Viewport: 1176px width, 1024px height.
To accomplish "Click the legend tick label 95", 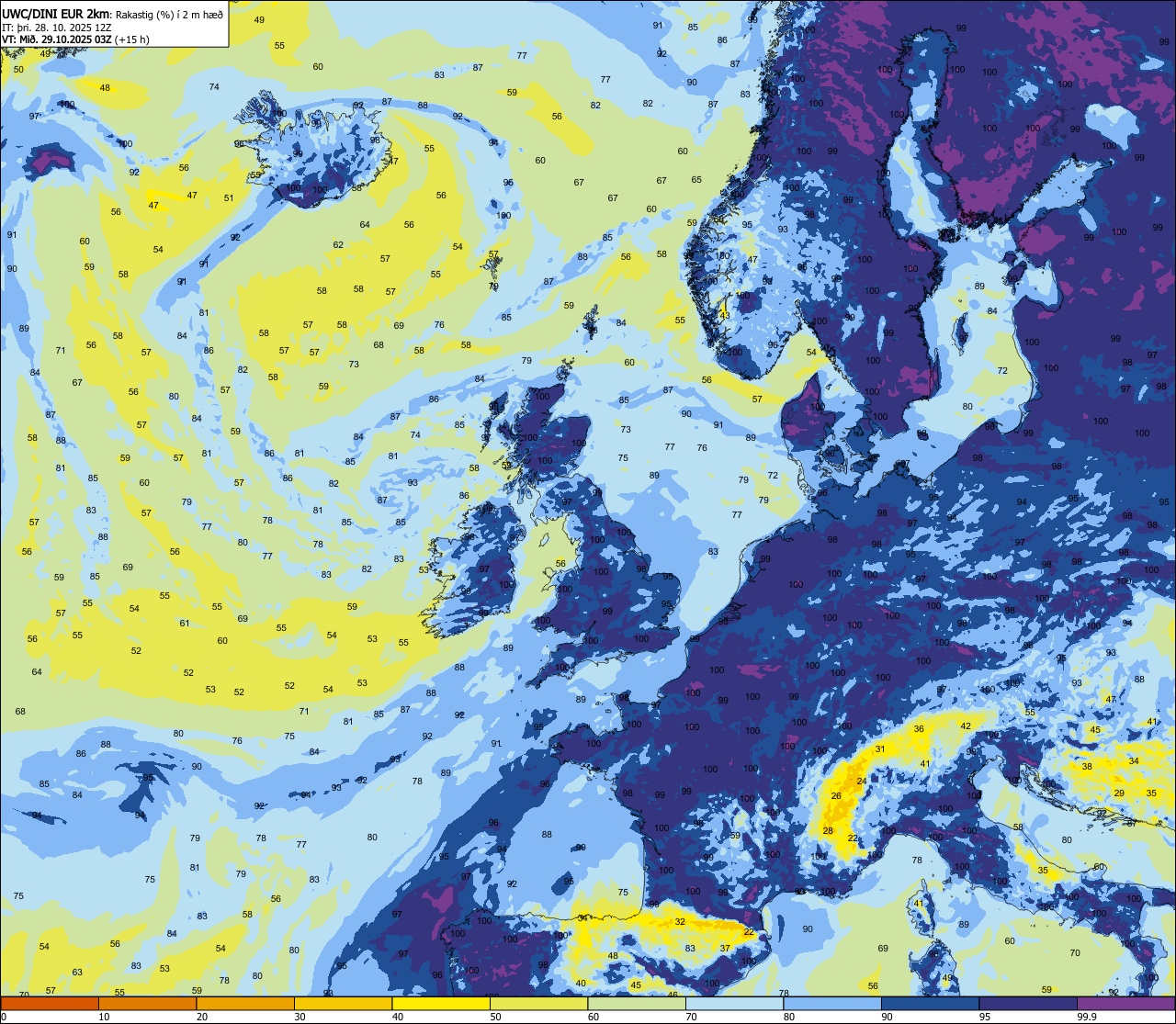I will [985, 1017].
